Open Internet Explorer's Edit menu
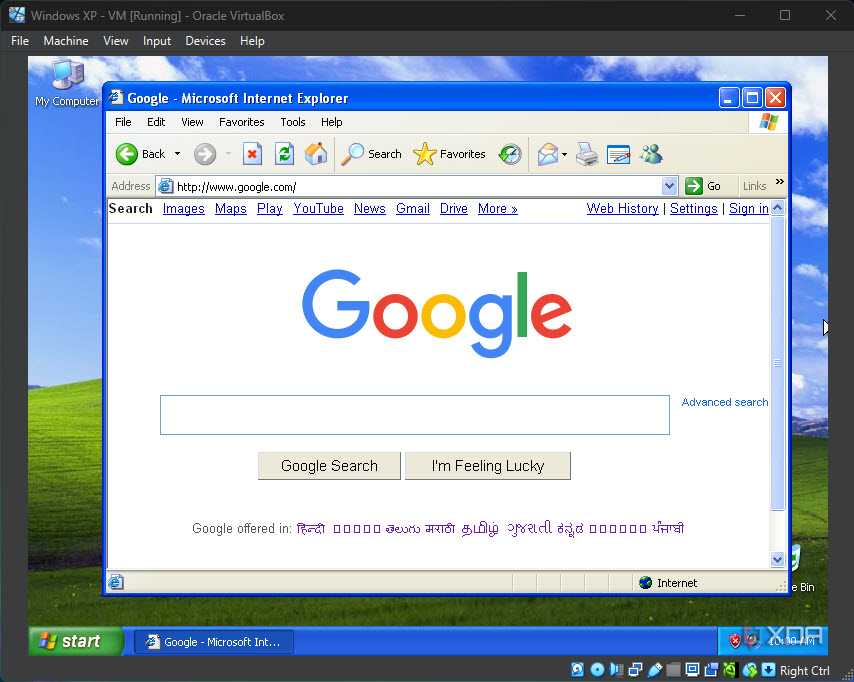 tap(156, 122)
